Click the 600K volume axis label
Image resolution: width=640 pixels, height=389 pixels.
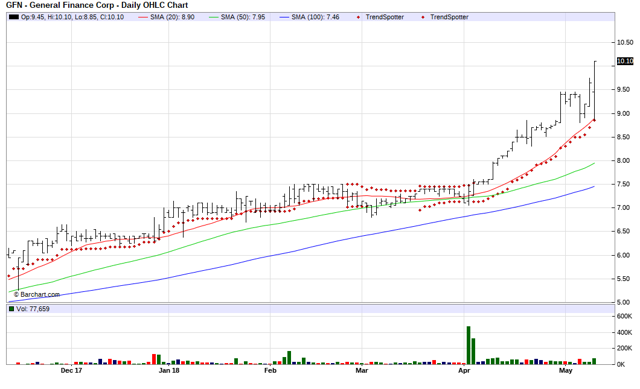[625, 316]
